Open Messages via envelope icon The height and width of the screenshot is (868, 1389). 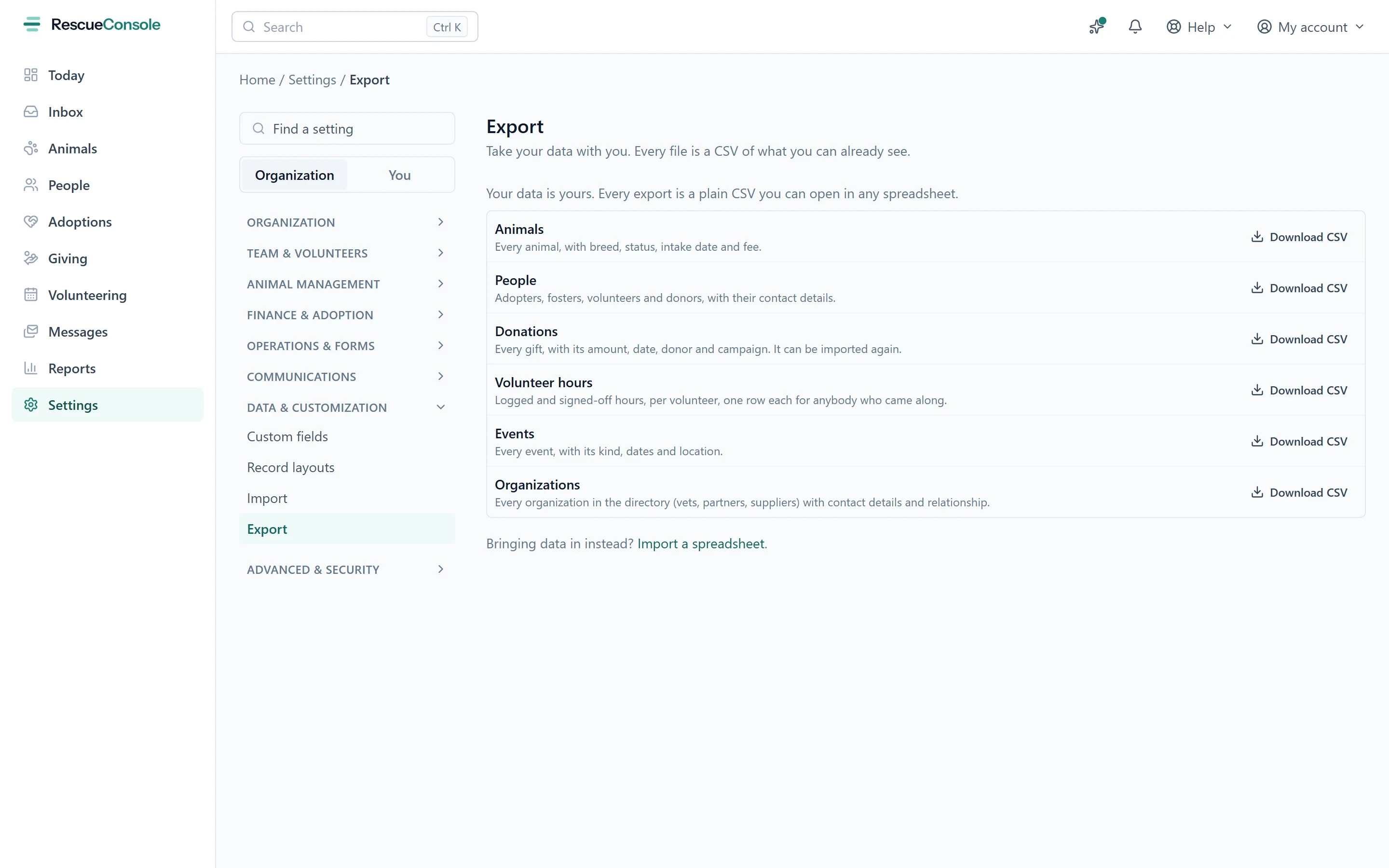31,332
